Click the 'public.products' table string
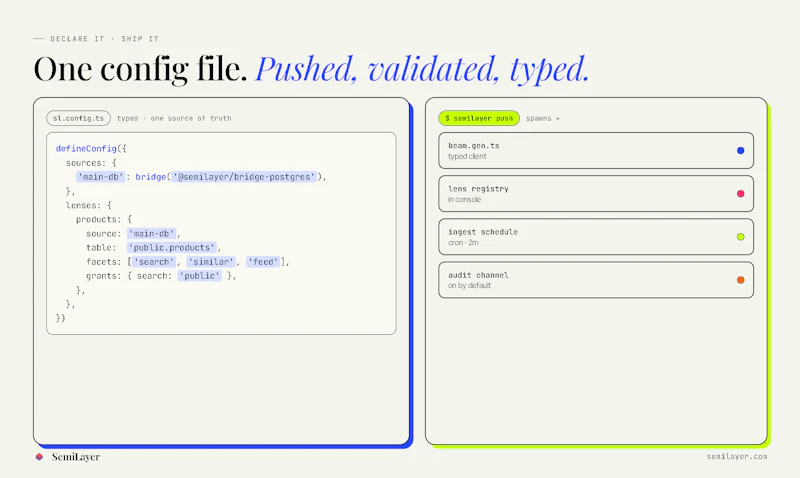Screen dimensions: 800x478 (x=172, y=247)
